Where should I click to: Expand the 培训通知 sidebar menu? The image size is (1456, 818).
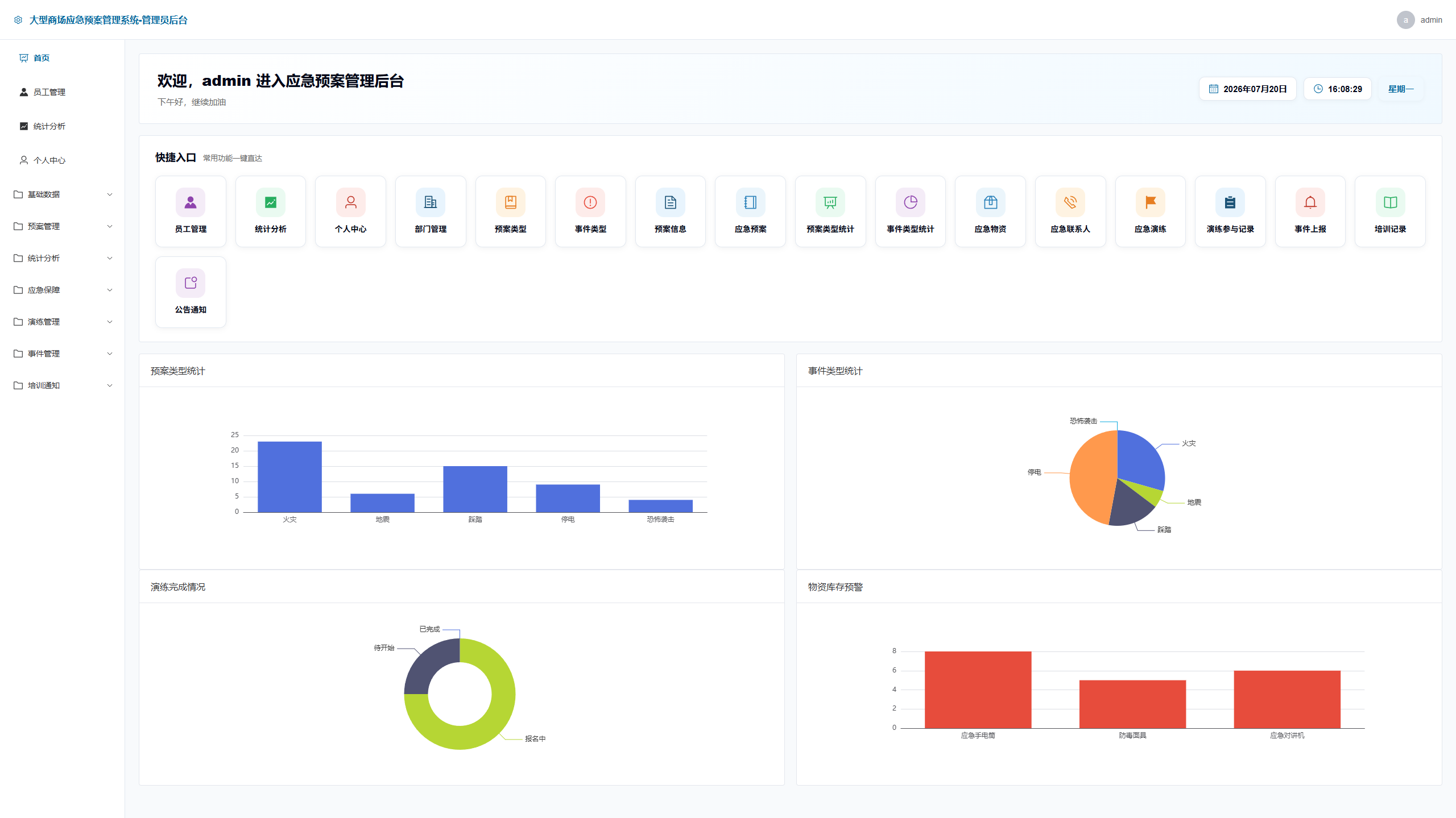63,385
